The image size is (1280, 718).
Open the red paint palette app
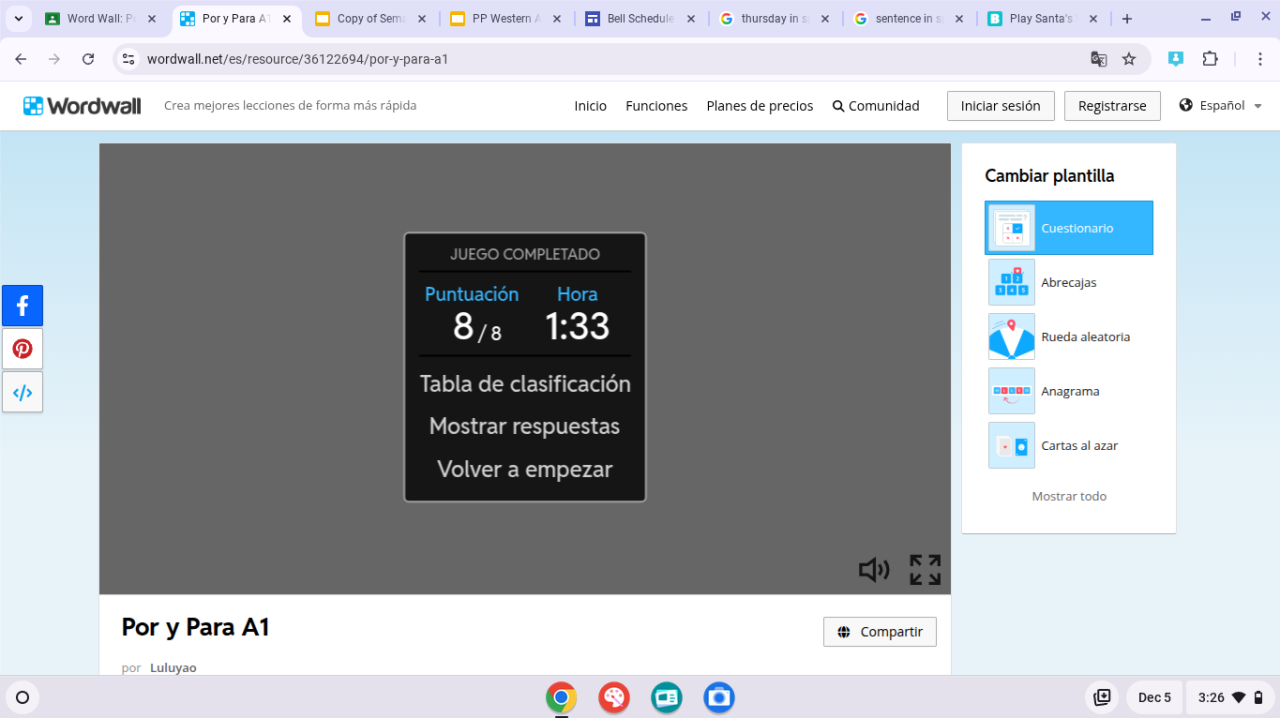[x=614, y=697]
